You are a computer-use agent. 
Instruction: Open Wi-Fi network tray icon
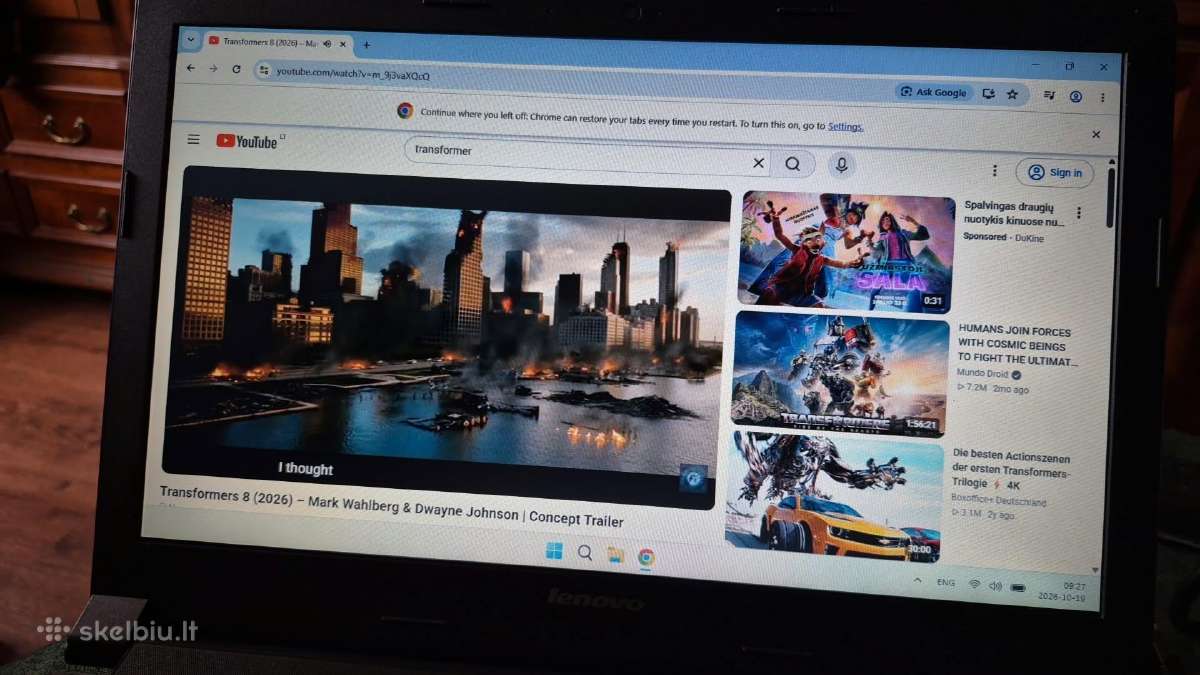coord(973,583)
